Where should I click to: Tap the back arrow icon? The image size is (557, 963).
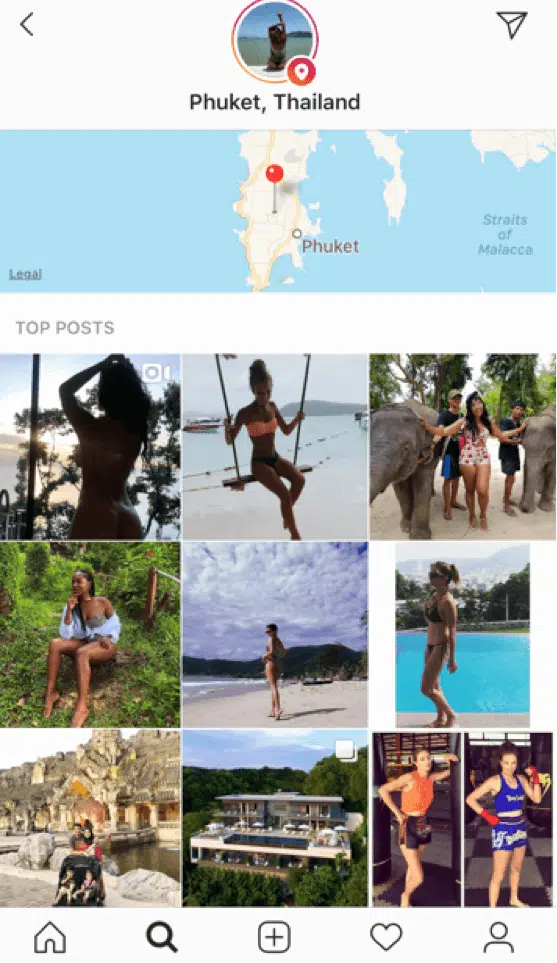(27, 25)
